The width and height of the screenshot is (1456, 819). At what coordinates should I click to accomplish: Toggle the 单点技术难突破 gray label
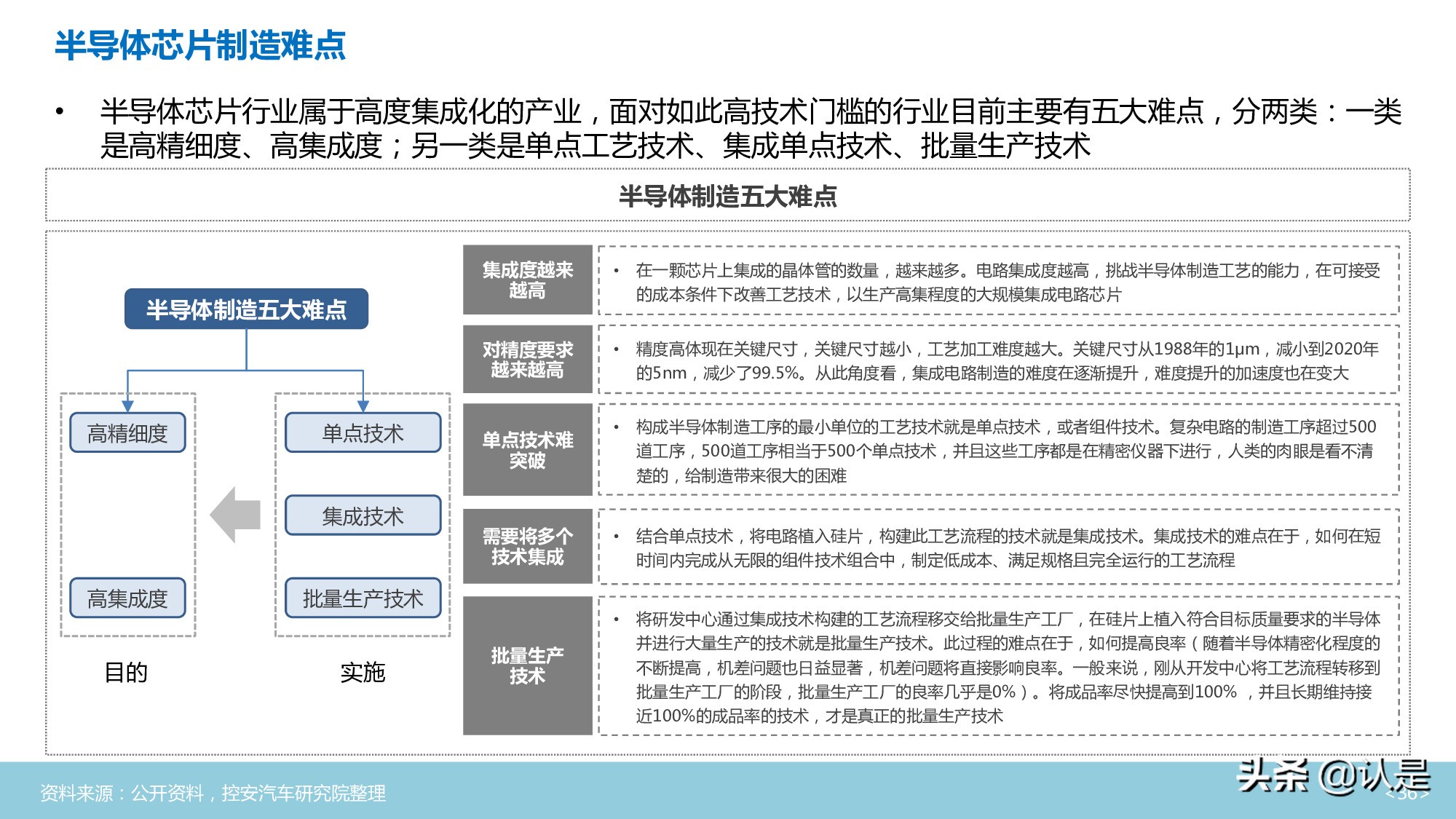(528, 449)
